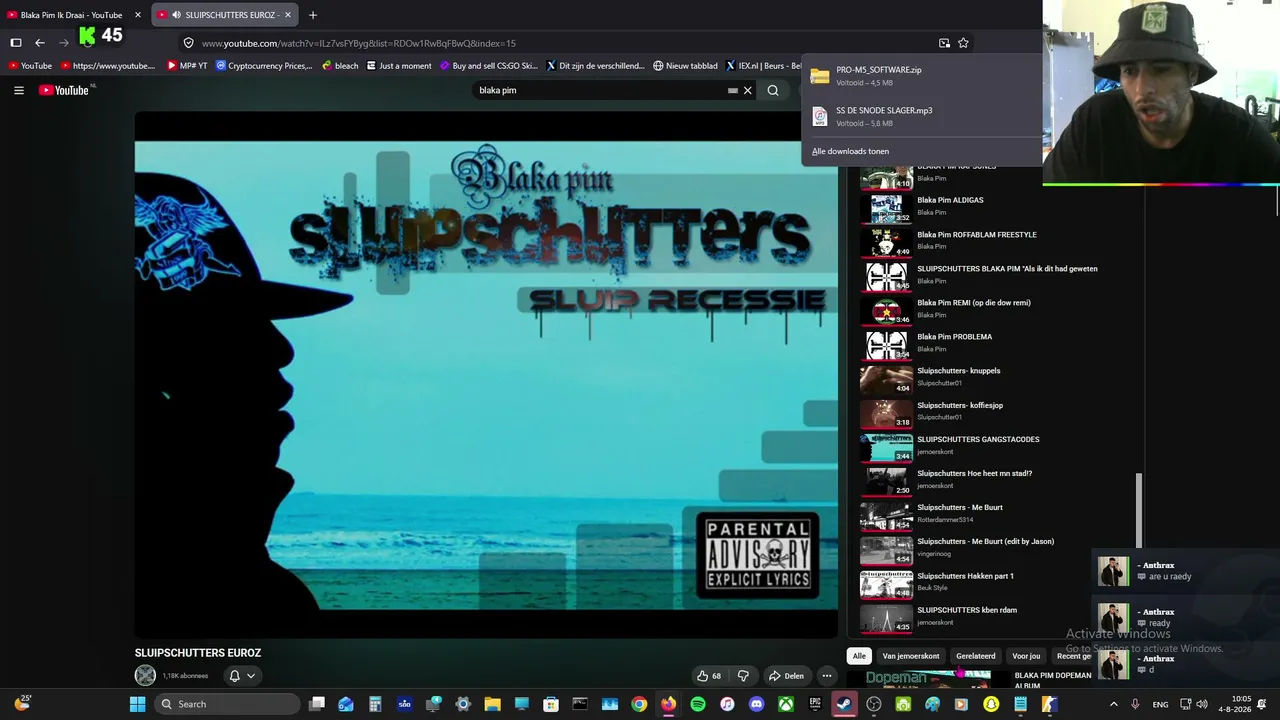
Task: Open Epic Games Launcher from taskbar
Action: click(815, 704)
